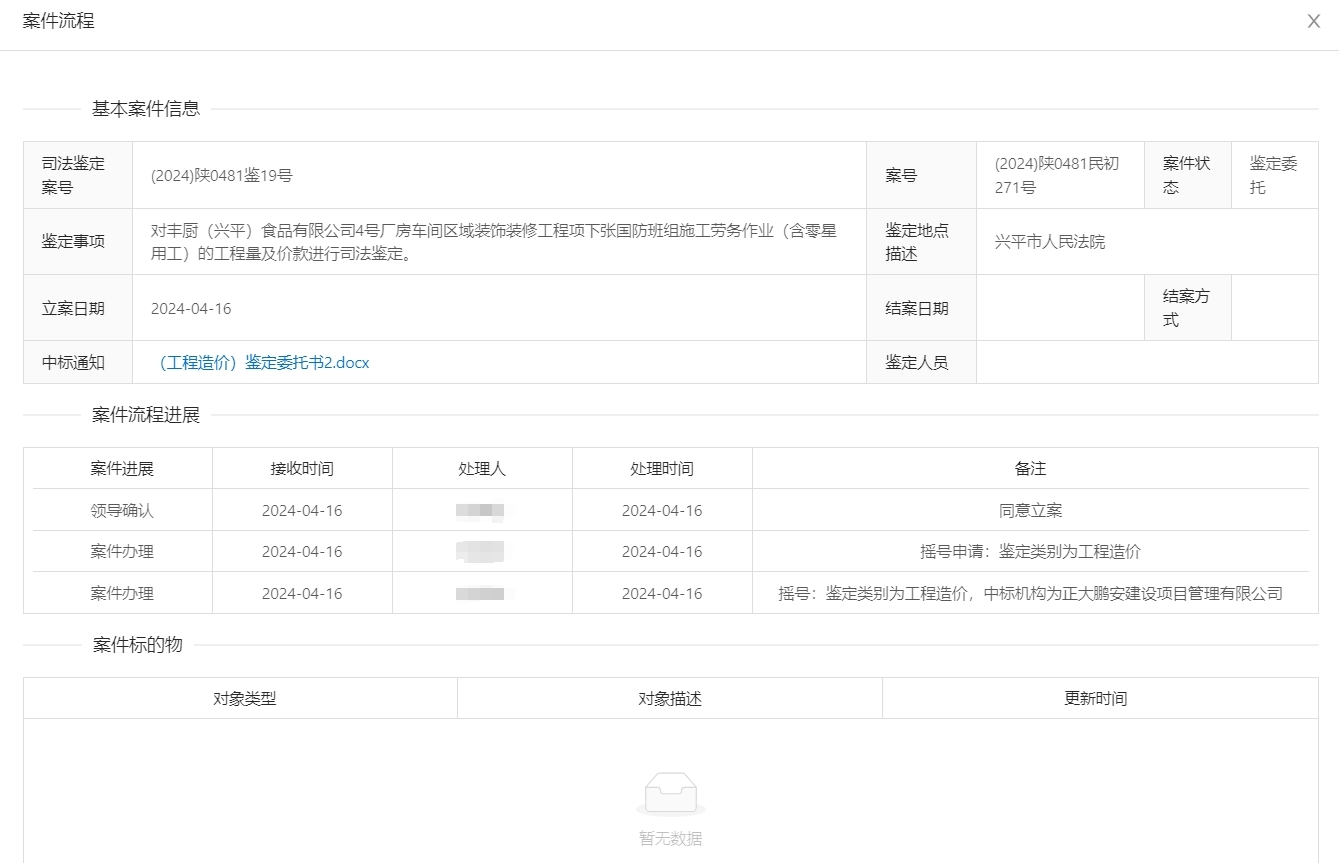The image size is (1339, 863).
Task: Click the empty-data inbox icon
Action: [x=670, y=793]
